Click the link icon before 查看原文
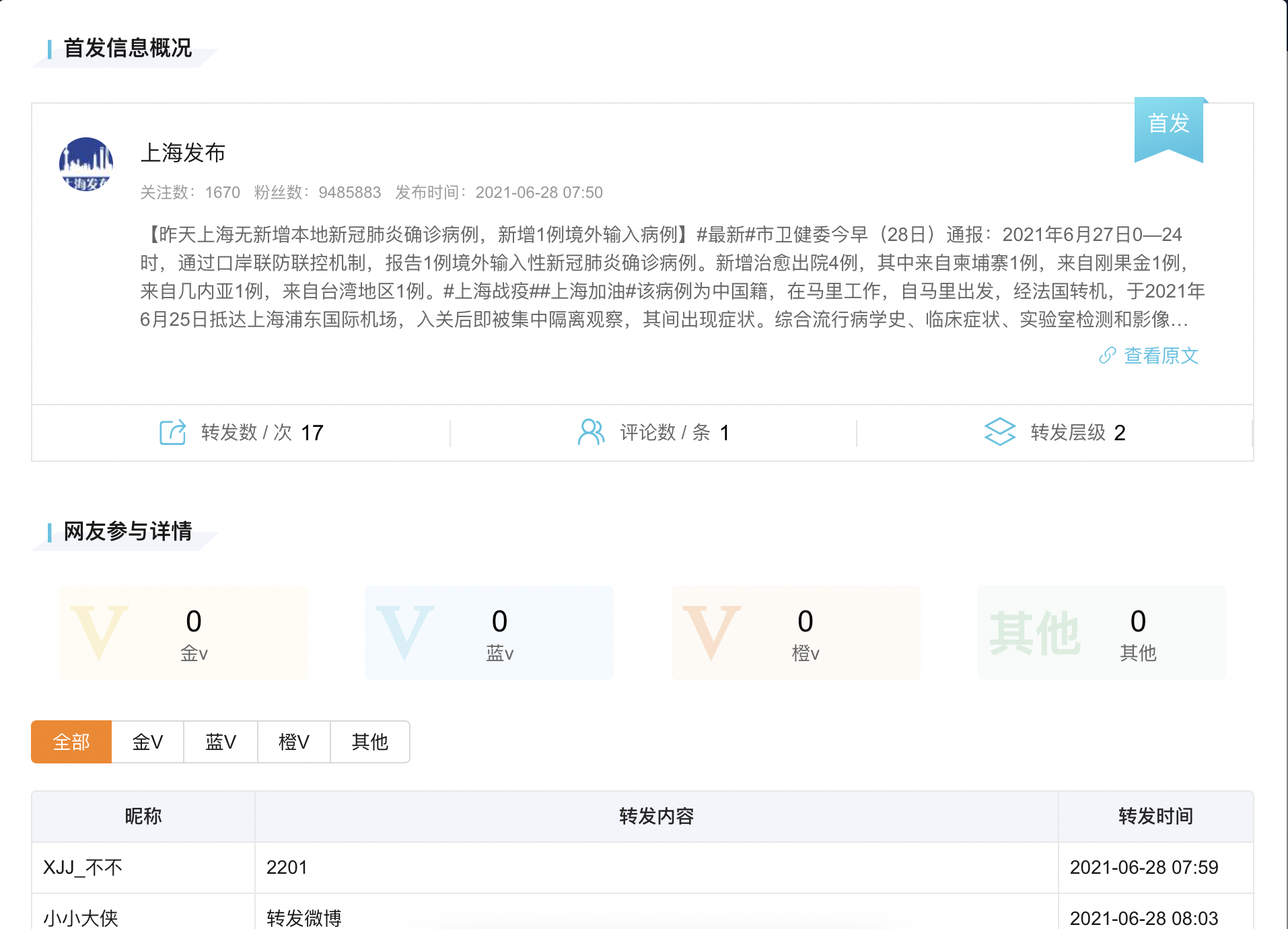1288x929 pixels. pos(1107,356)
